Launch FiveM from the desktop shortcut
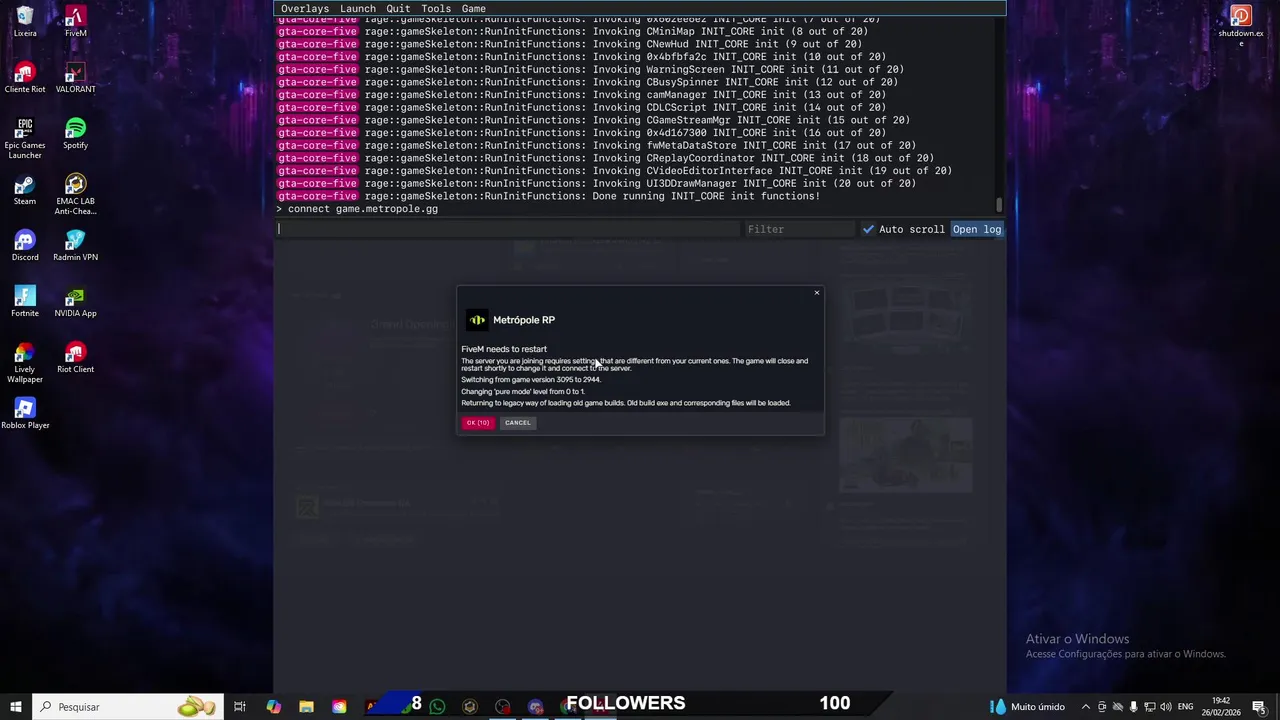Viewport: 1280px width, 720px height. 75,22
